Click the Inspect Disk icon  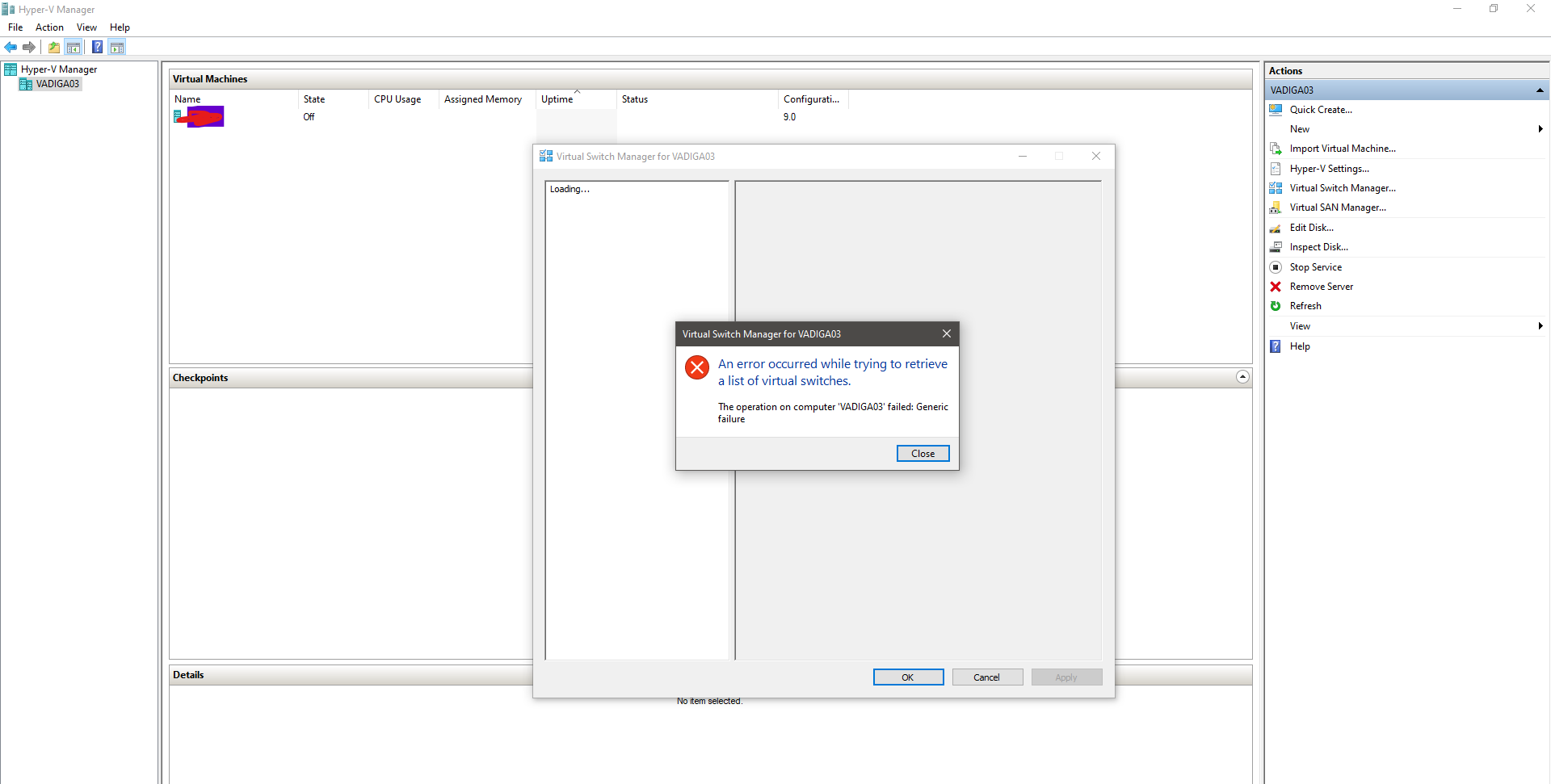1276,247
